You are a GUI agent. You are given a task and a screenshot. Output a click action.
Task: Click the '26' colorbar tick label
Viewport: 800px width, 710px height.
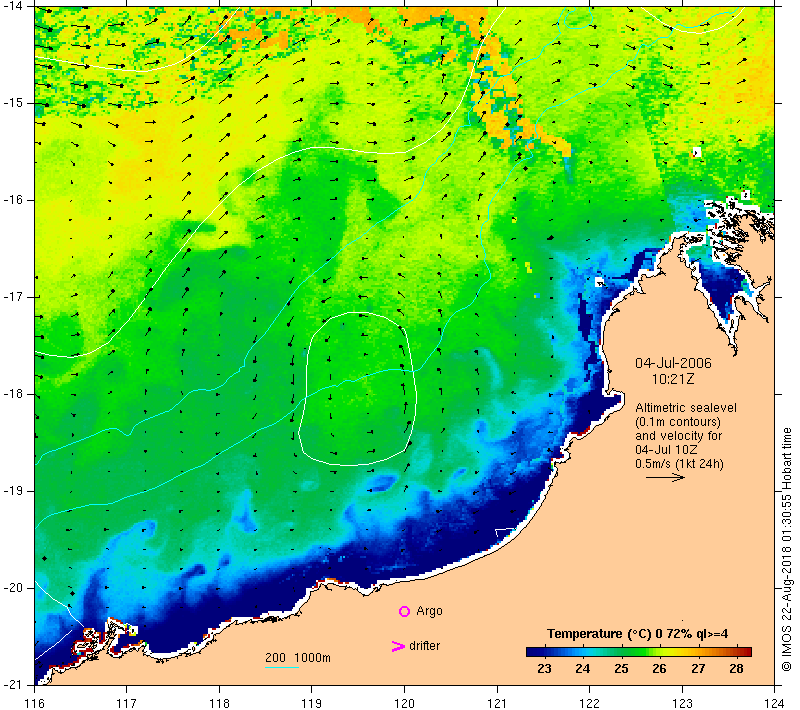[659, 669]
